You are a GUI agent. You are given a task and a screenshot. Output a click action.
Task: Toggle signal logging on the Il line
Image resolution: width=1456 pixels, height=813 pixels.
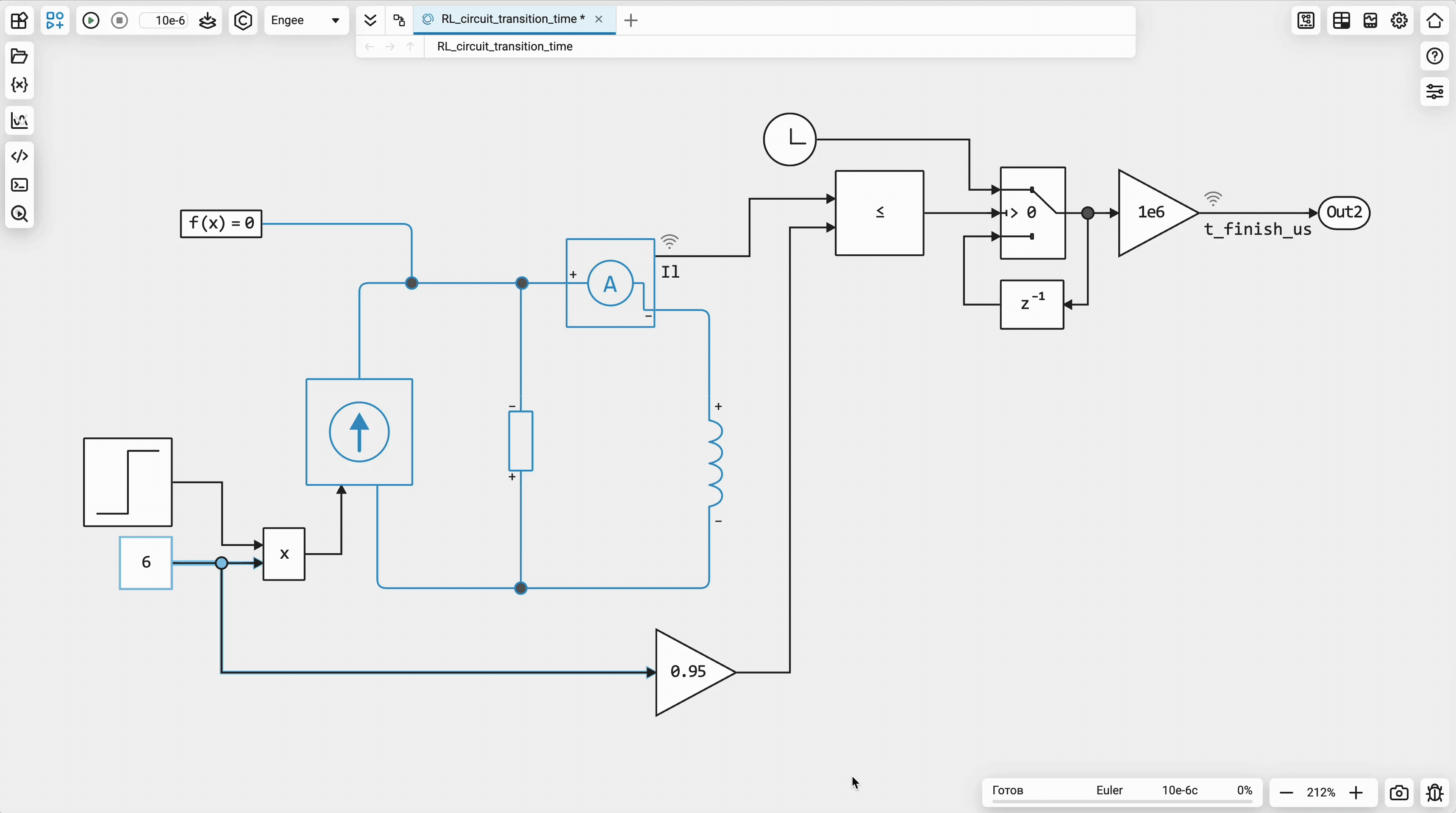(669, 242)
